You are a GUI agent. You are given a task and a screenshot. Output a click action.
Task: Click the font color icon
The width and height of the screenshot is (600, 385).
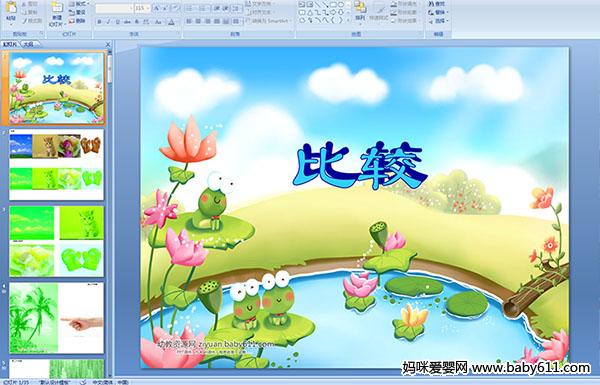[171, 22]
